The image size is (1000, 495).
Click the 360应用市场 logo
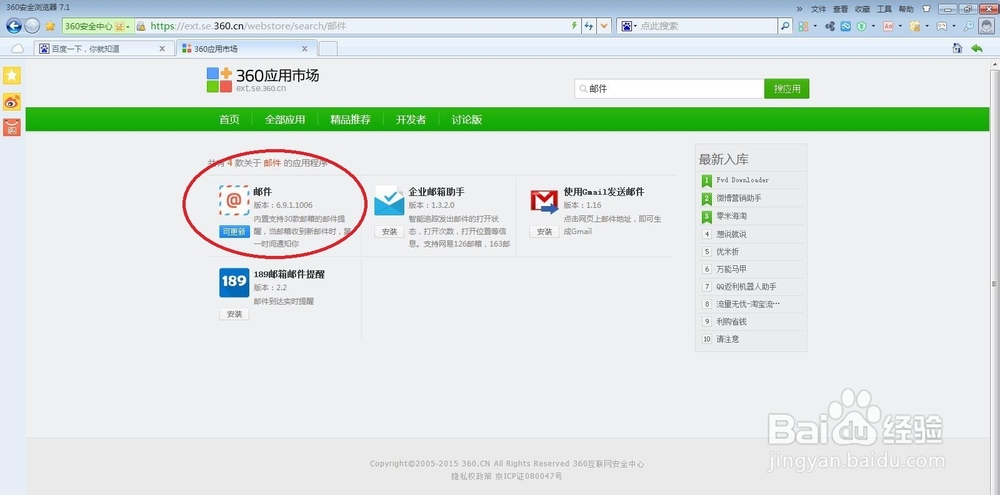(263, 80)
